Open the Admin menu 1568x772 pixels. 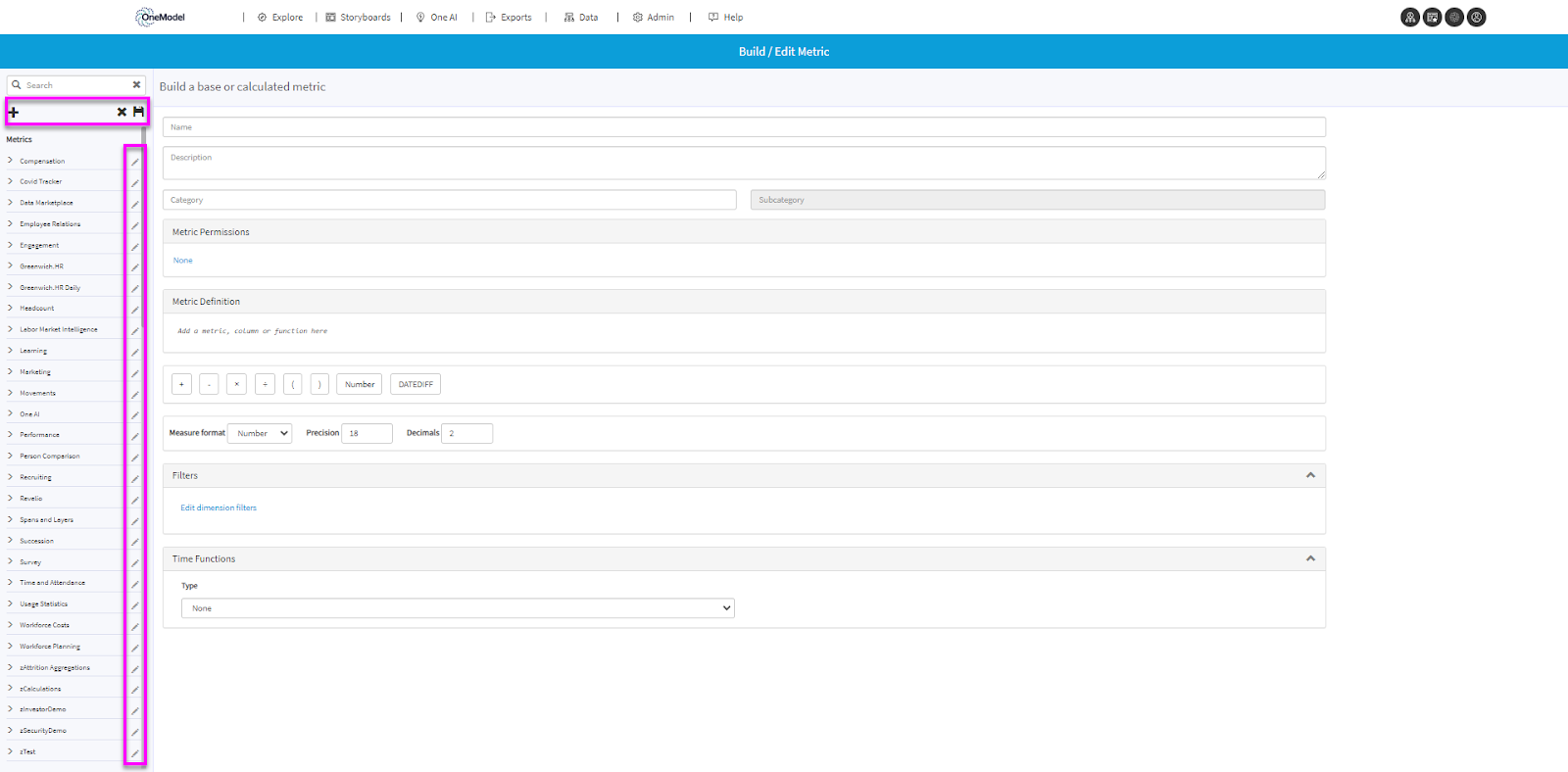pyautogui.click(x=654, y=18)
